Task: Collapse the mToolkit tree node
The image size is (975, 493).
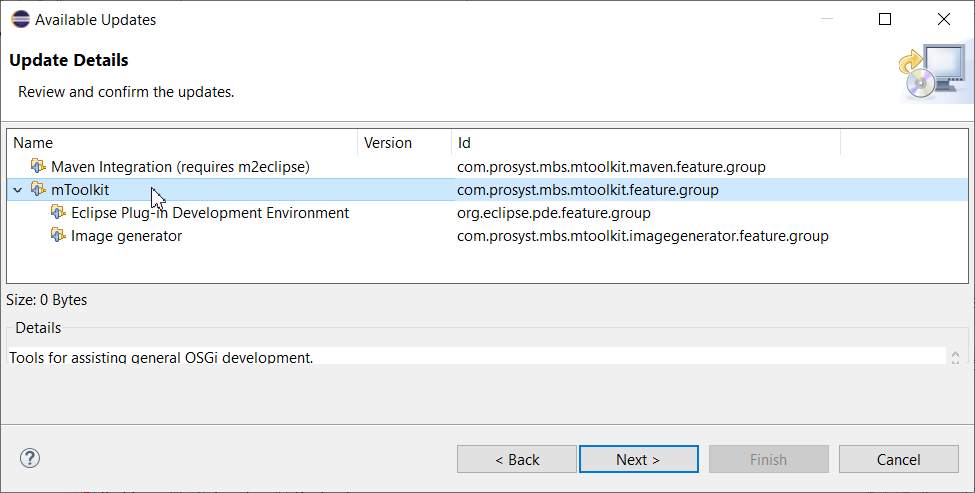Action: tap(17, 190)
